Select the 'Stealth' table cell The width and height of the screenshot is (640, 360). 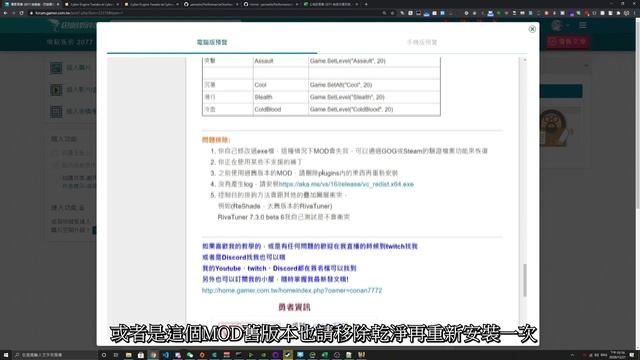(281, 97)
